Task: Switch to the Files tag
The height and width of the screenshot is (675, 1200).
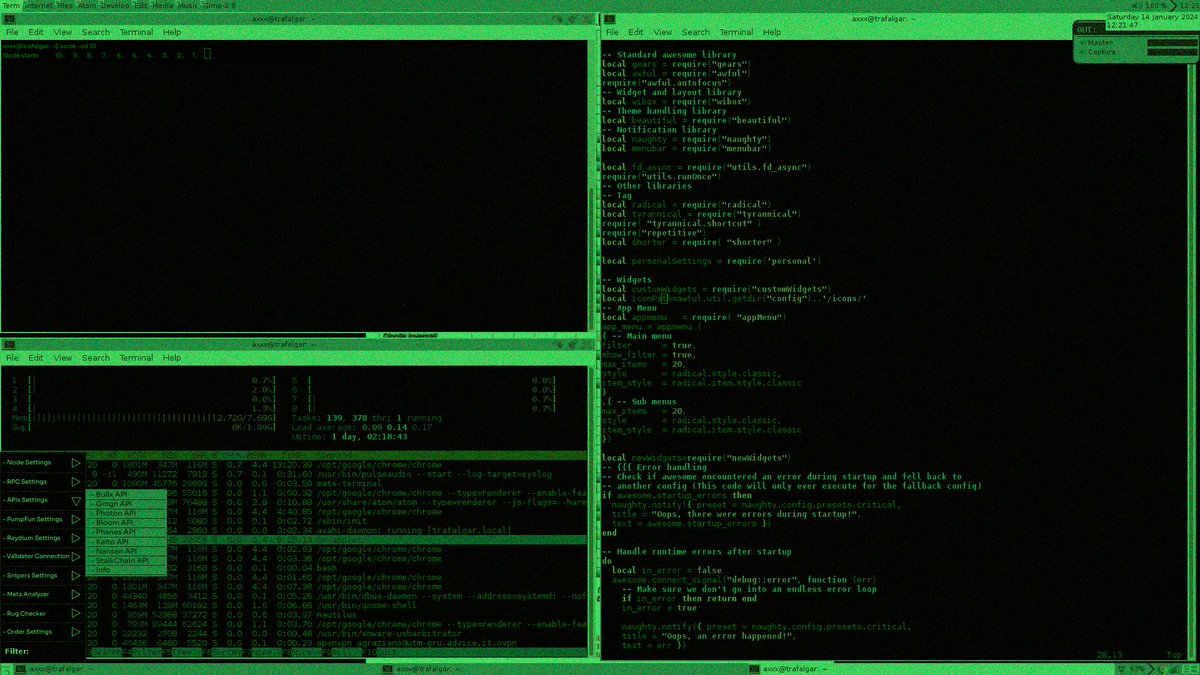Action: pyautogui.click(x=65, y=5)
